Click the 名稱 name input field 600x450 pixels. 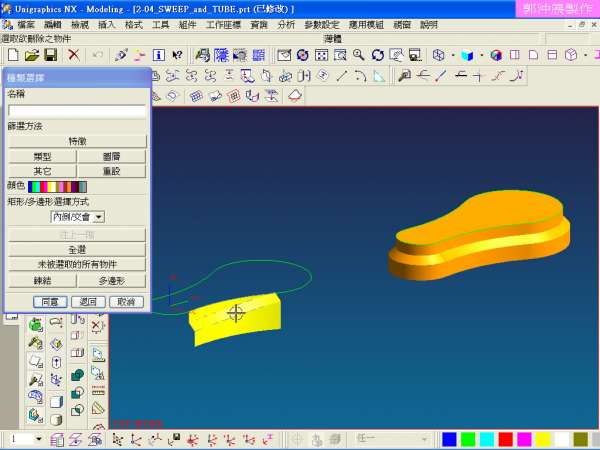[77, 111]
